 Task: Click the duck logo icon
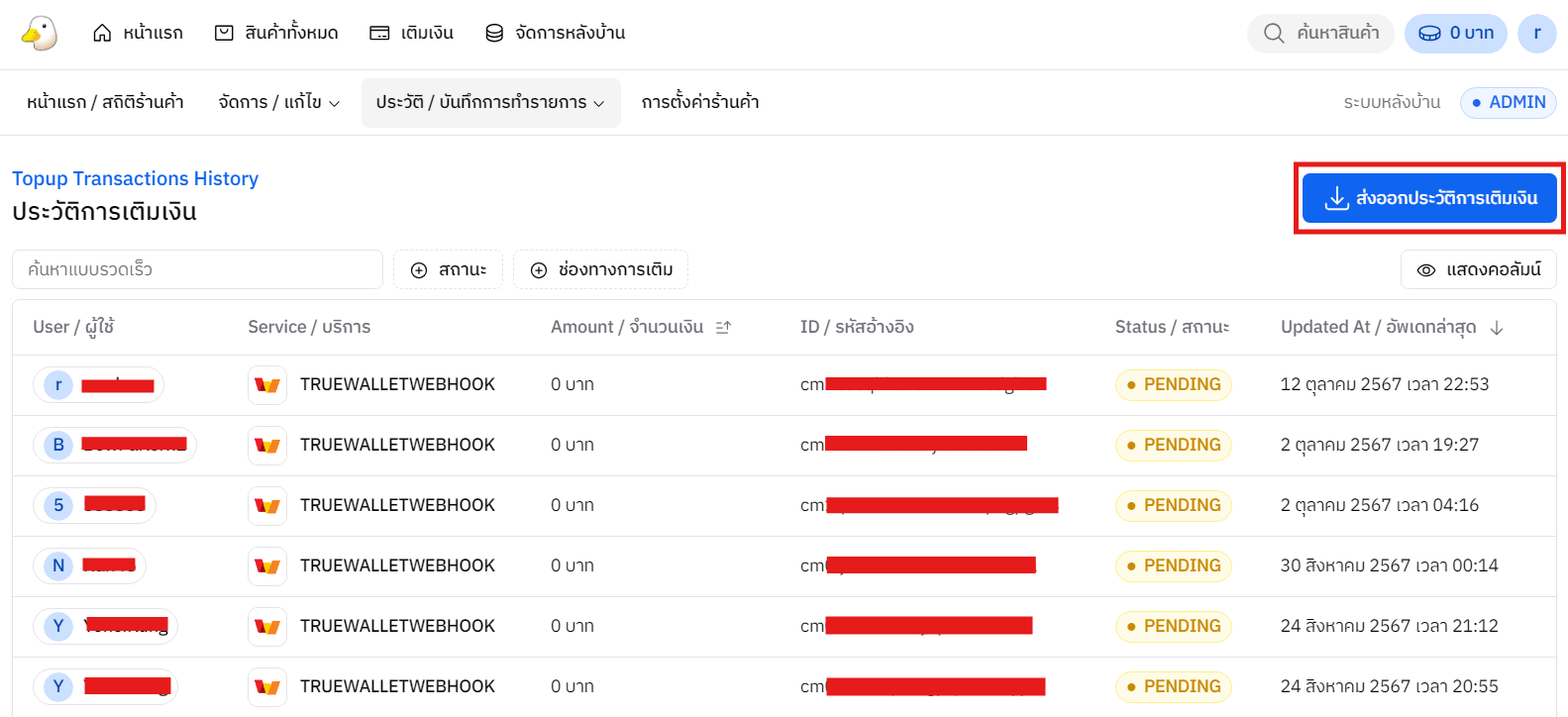pyautogui.click(x=40, y=33)
